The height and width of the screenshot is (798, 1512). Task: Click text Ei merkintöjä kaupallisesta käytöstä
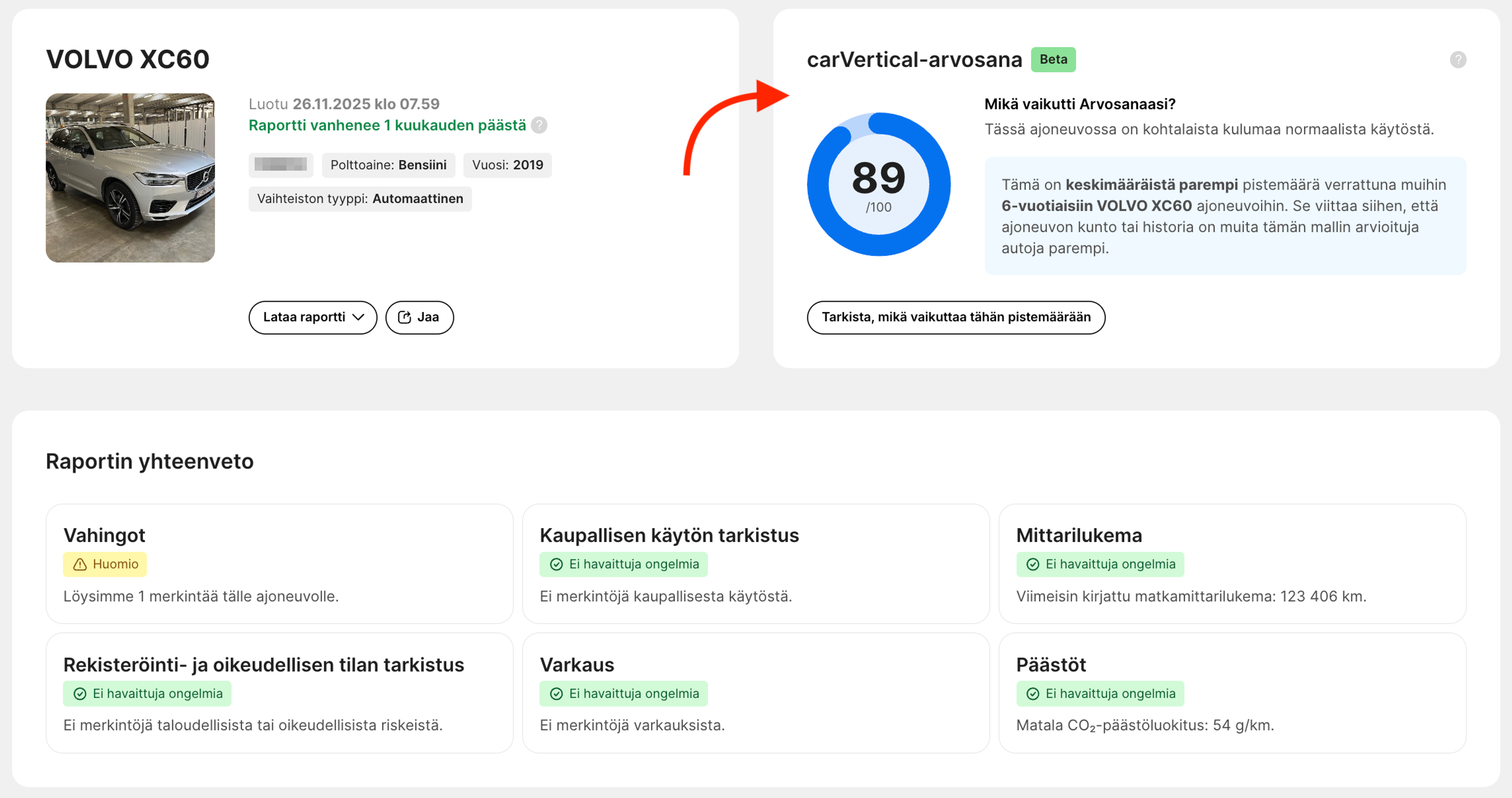point(665,597)
